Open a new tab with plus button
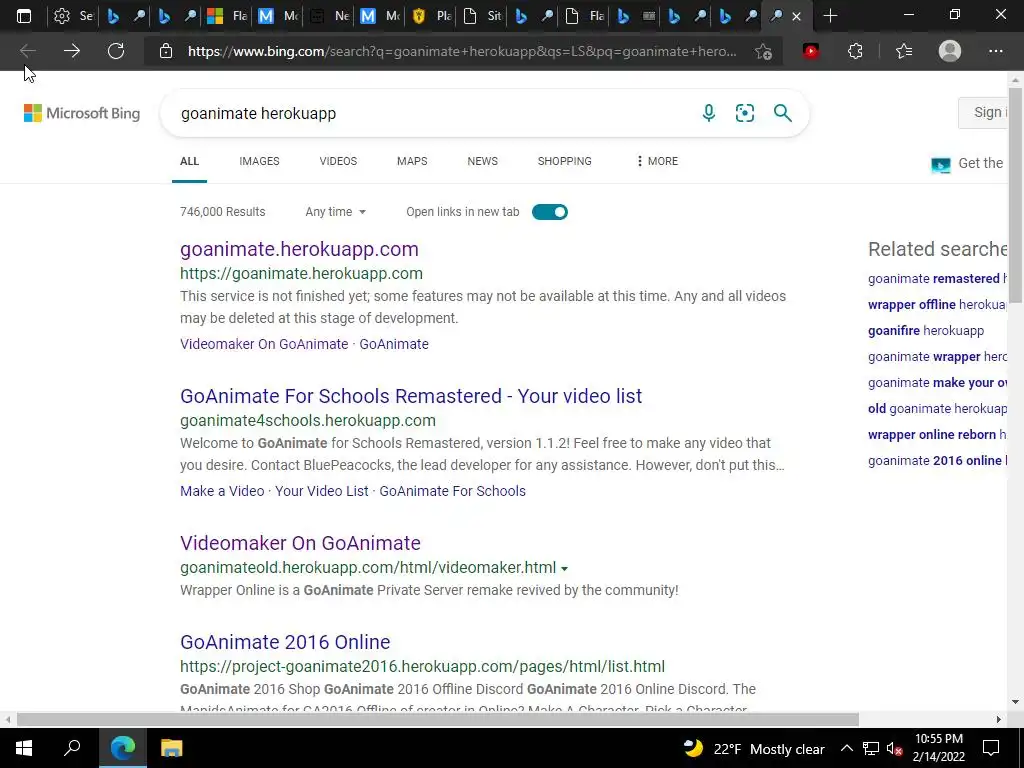Screen dimensions: 1024x768 point(830,16)
